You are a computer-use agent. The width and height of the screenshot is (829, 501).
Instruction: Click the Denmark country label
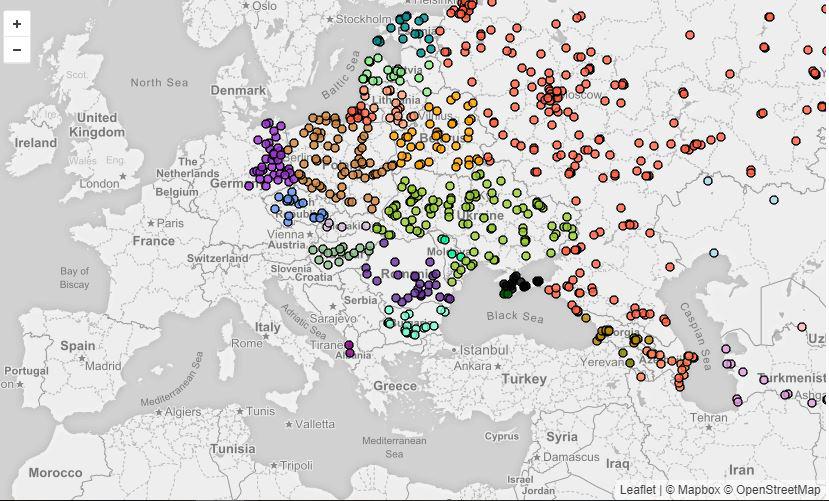(238, 90)
